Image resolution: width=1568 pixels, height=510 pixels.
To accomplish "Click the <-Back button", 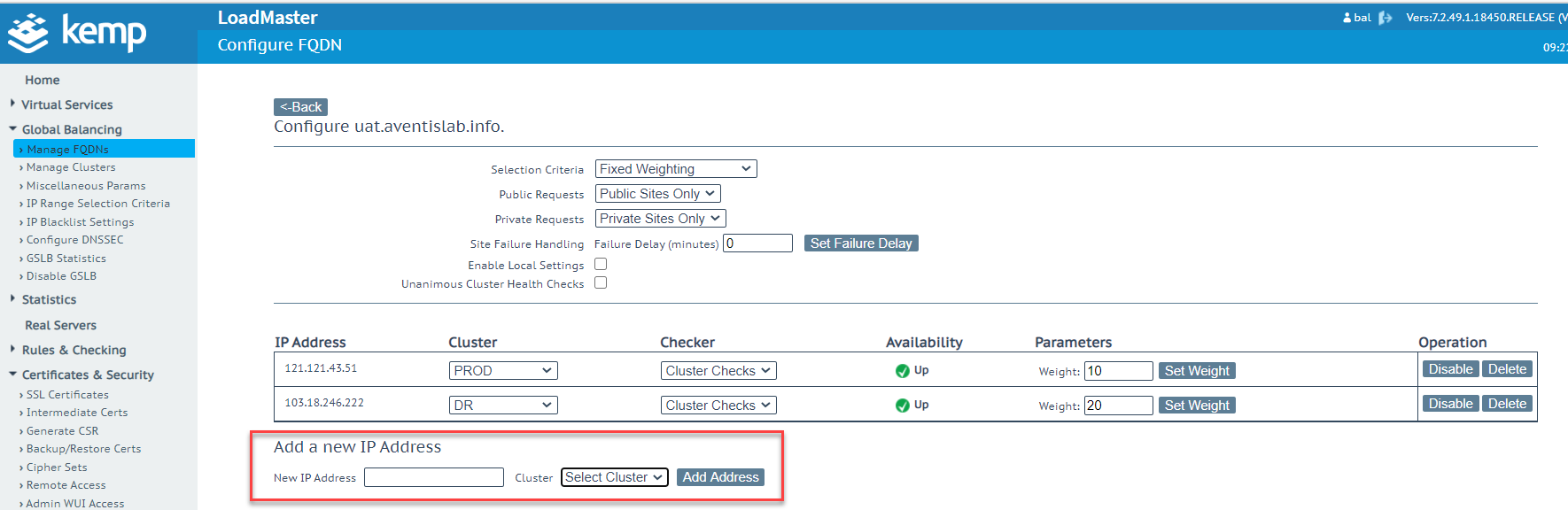I will coord(300,107).
